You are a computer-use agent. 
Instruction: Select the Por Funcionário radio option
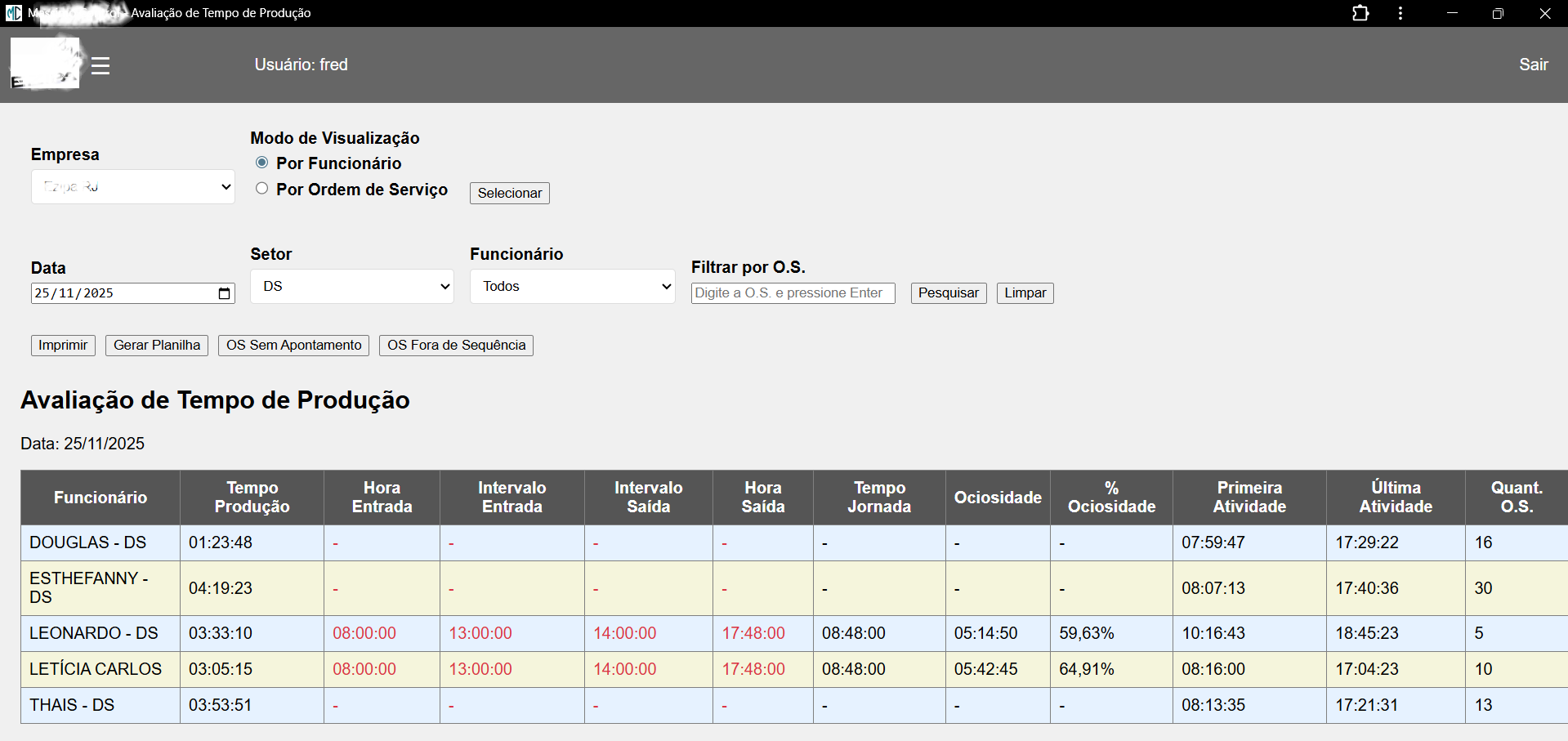[x=262, y=163]
